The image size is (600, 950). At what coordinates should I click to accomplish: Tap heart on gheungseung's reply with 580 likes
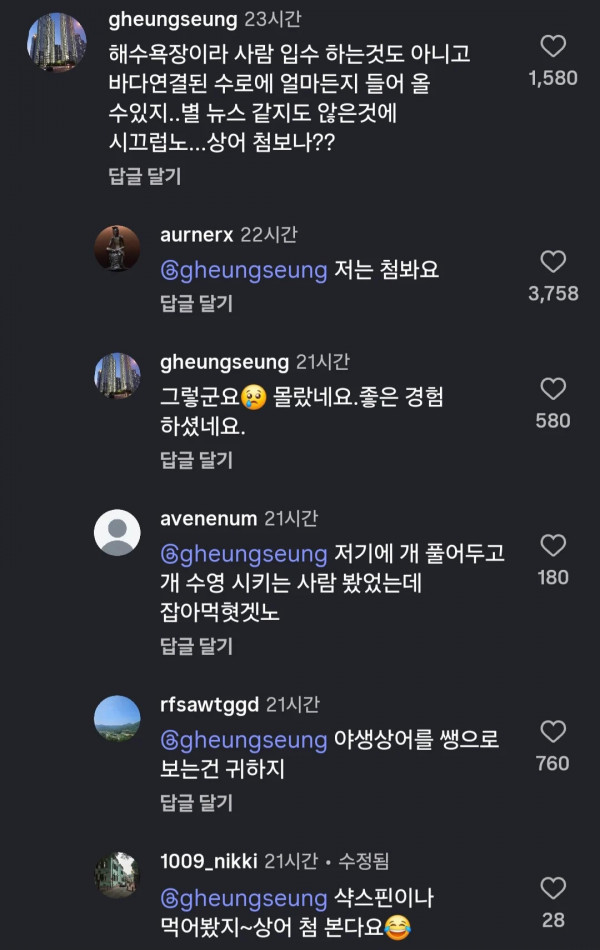point(553,389)
